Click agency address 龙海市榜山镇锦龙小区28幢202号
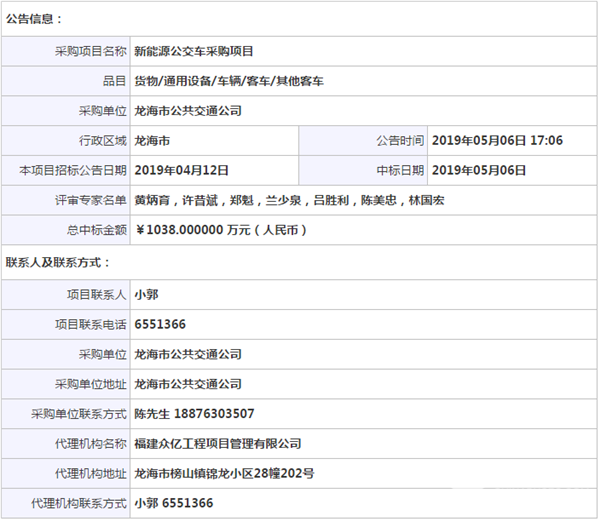Screen dimensions: 600x521 224,473
